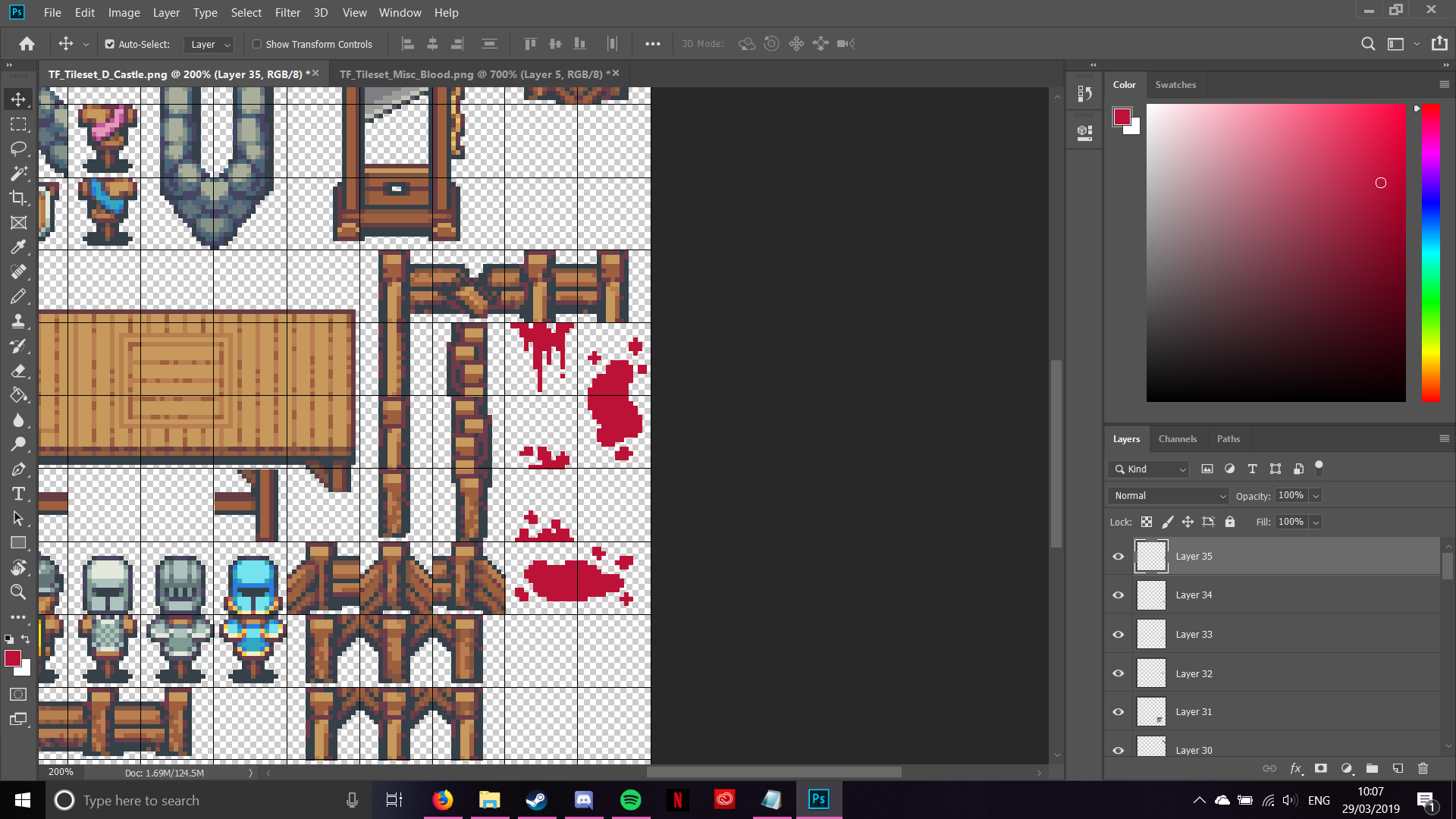Switch to TF_Tileset_Misc_Blood.png document tab

tap(470, 74)
